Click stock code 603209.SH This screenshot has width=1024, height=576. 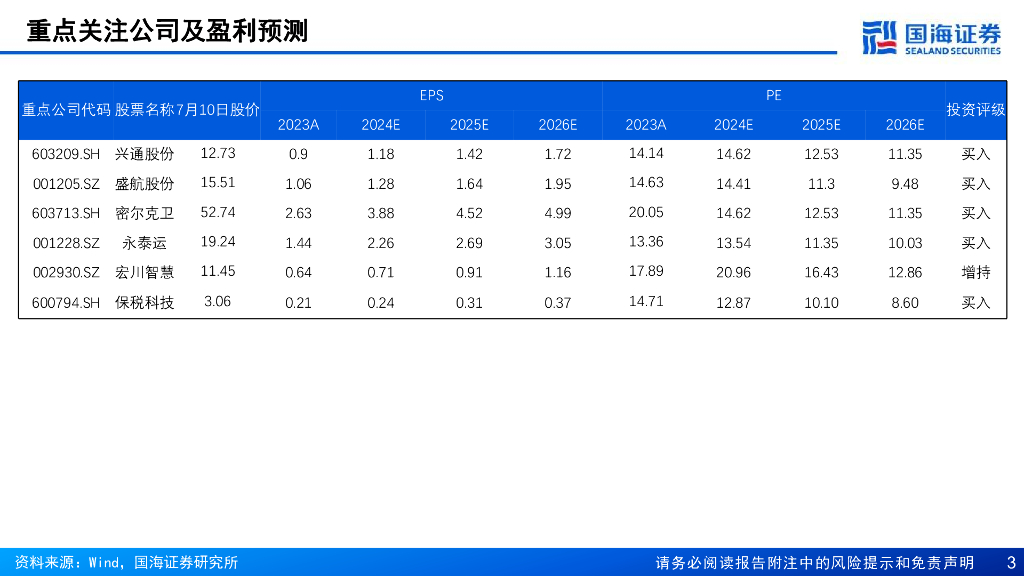pyautogui.click(x=66, y=154)
